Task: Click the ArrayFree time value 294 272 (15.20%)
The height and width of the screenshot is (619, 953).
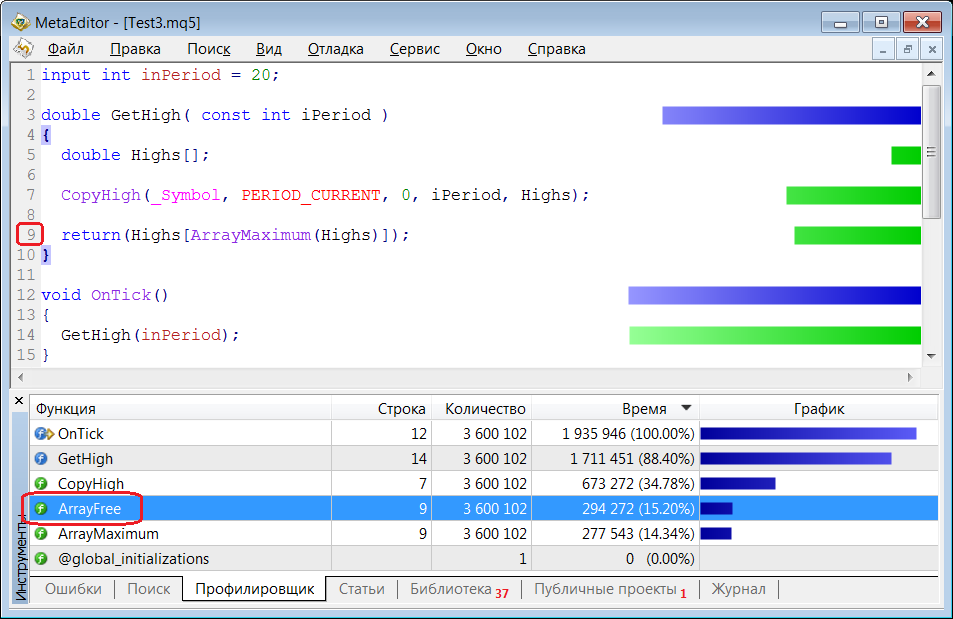Action: tap(638, 508)
